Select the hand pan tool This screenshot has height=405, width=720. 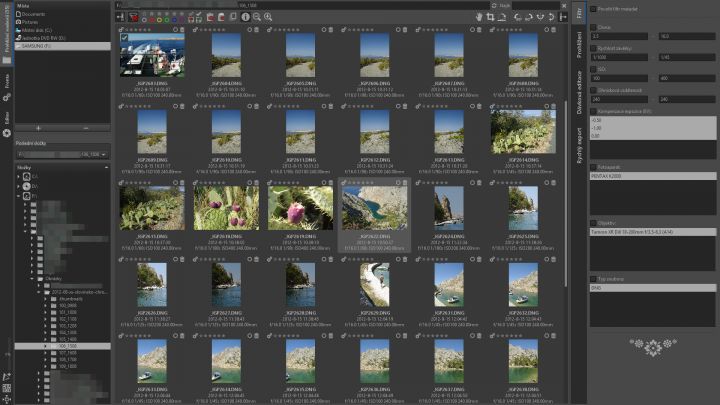point(479,17)
